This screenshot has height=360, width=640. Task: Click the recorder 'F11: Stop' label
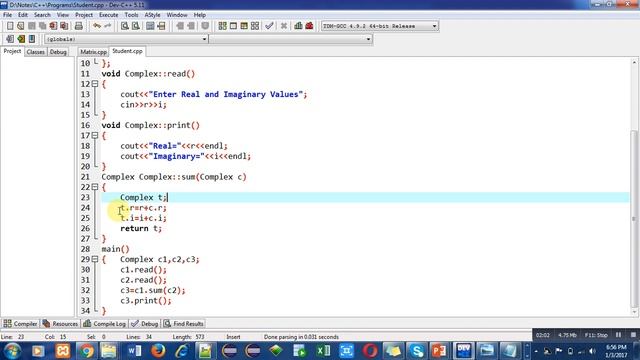point(596,335)
